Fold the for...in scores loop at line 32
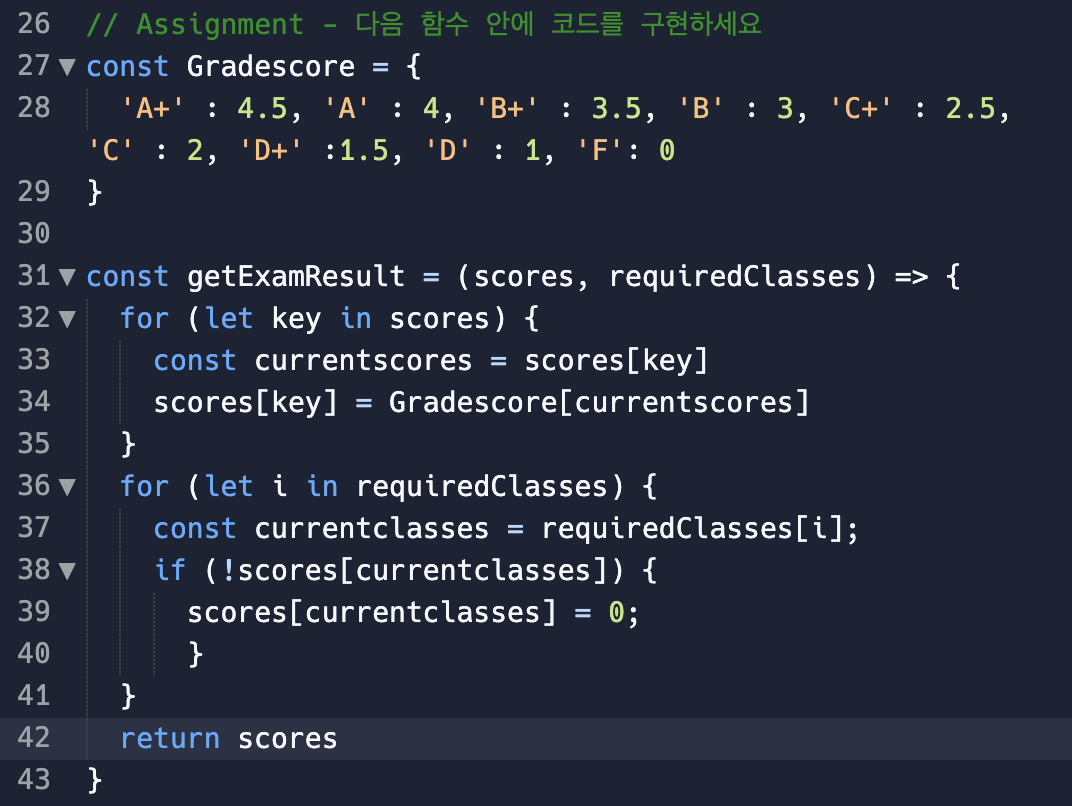1072x806 pixels. click(x=66, y=318)
